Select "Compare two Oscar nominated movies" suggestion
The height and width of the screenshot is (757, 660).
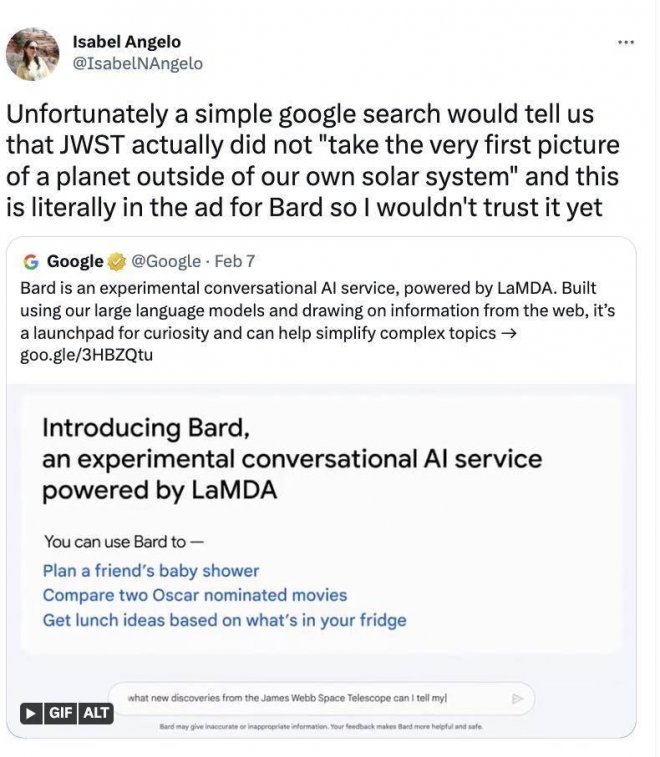tap(195, 595)
